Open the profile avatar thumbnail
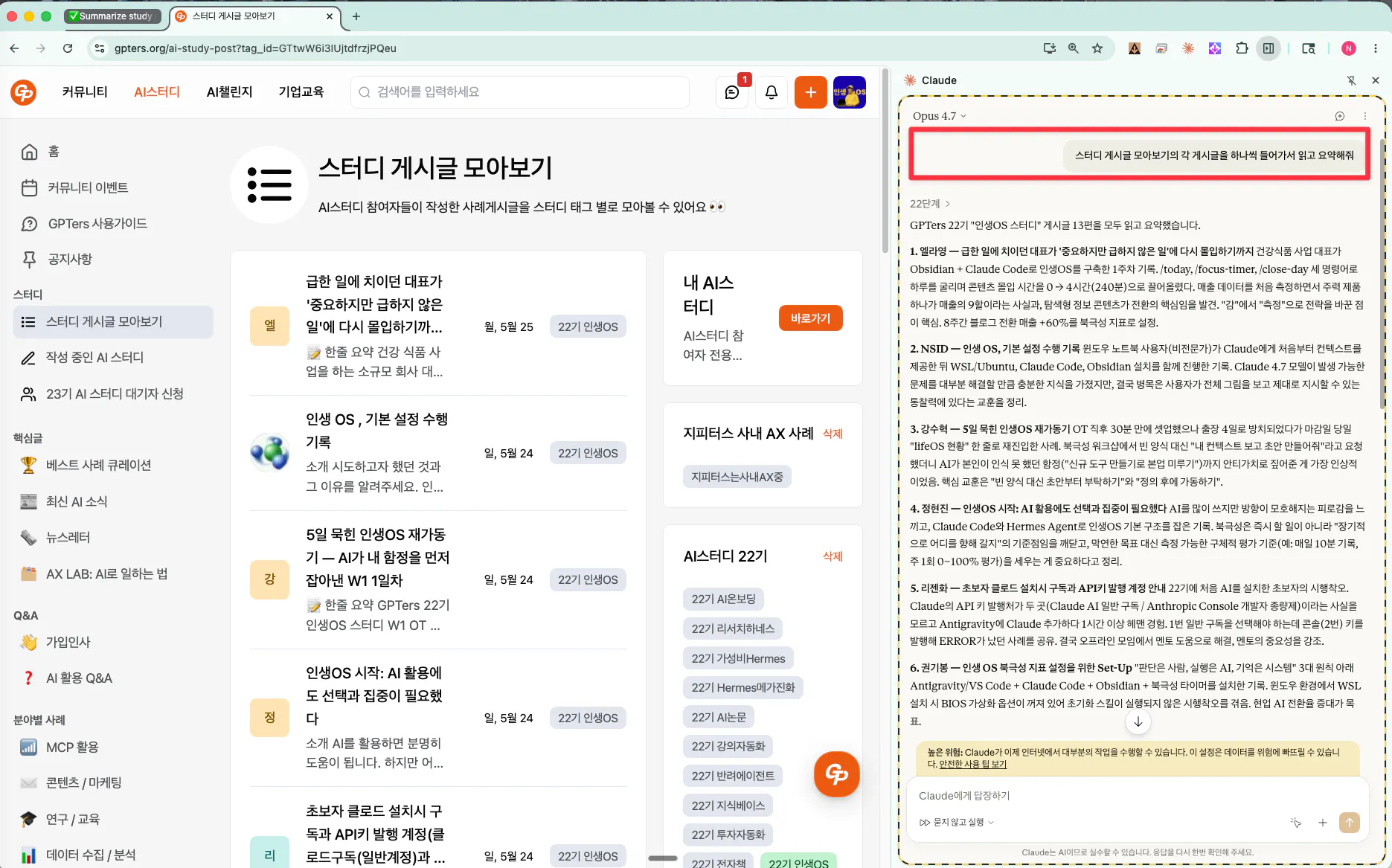 click(850, 92)
